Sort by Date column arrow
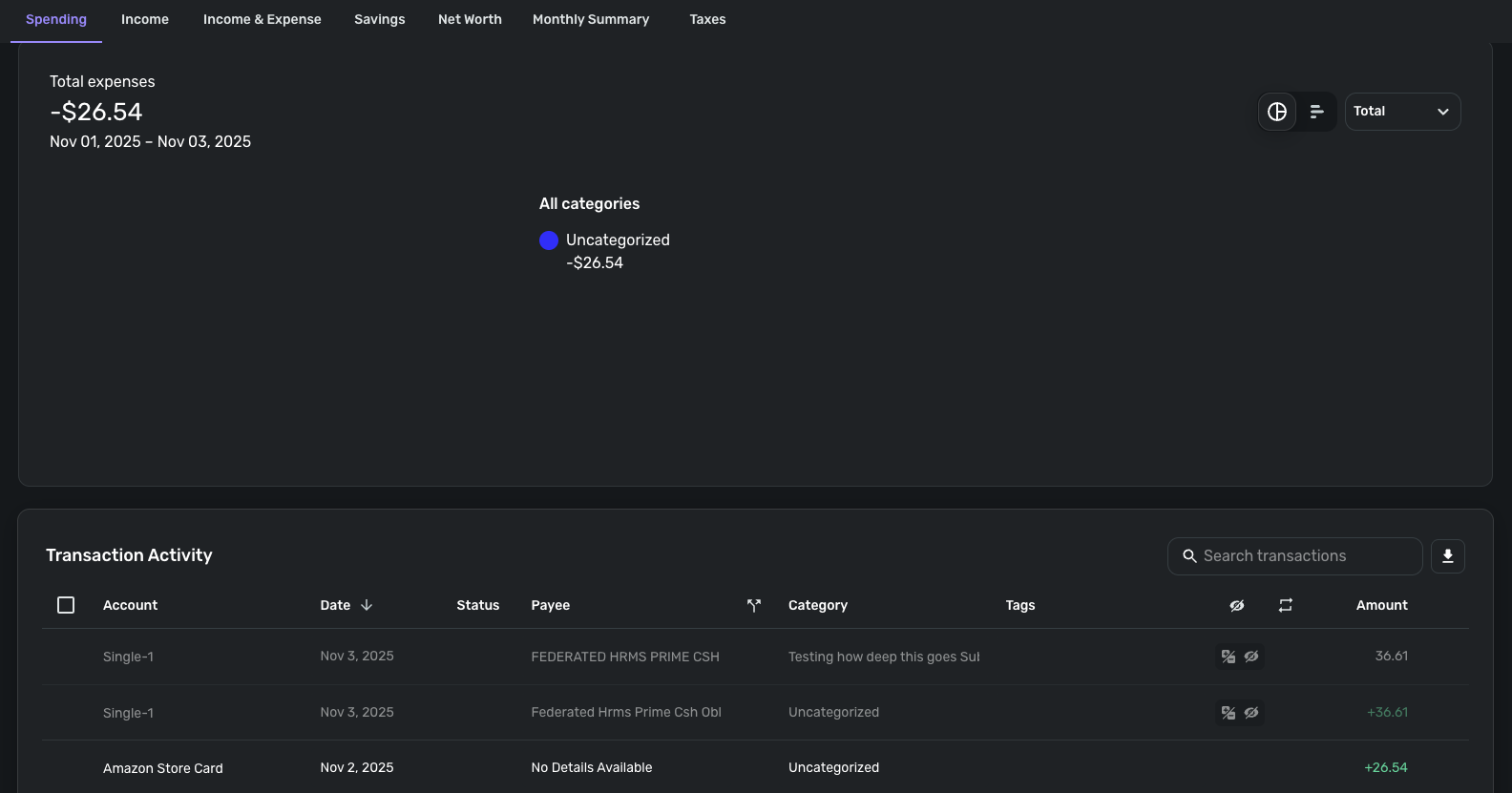Screen dimensions: 1512x793 tap(367, 605)
